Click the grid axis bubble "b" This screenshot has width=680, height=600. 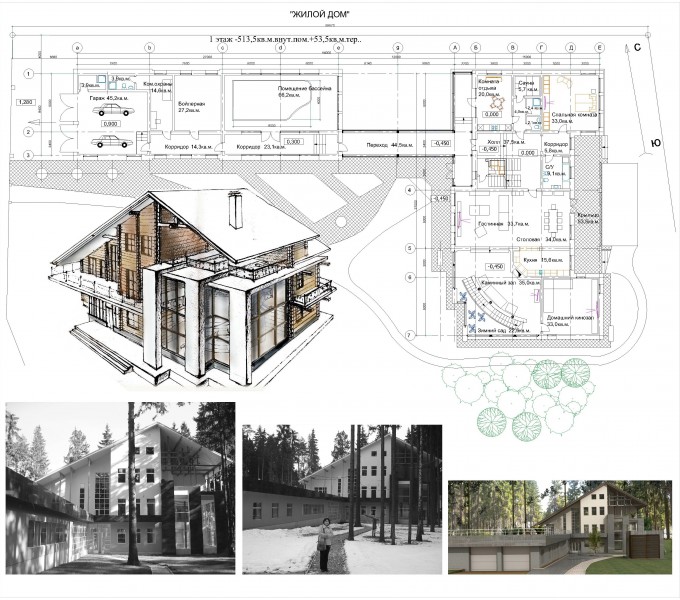[x=150, y=48]
